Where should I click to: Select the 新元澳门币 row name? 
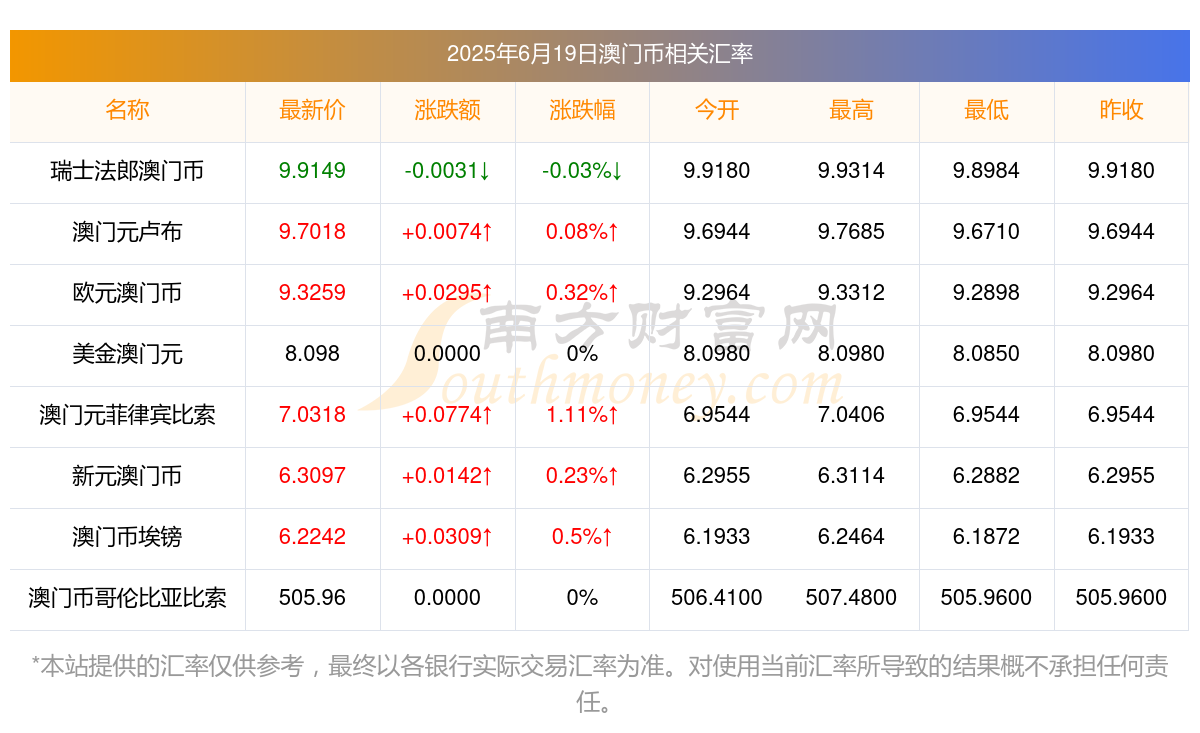(x=127, y=476)
